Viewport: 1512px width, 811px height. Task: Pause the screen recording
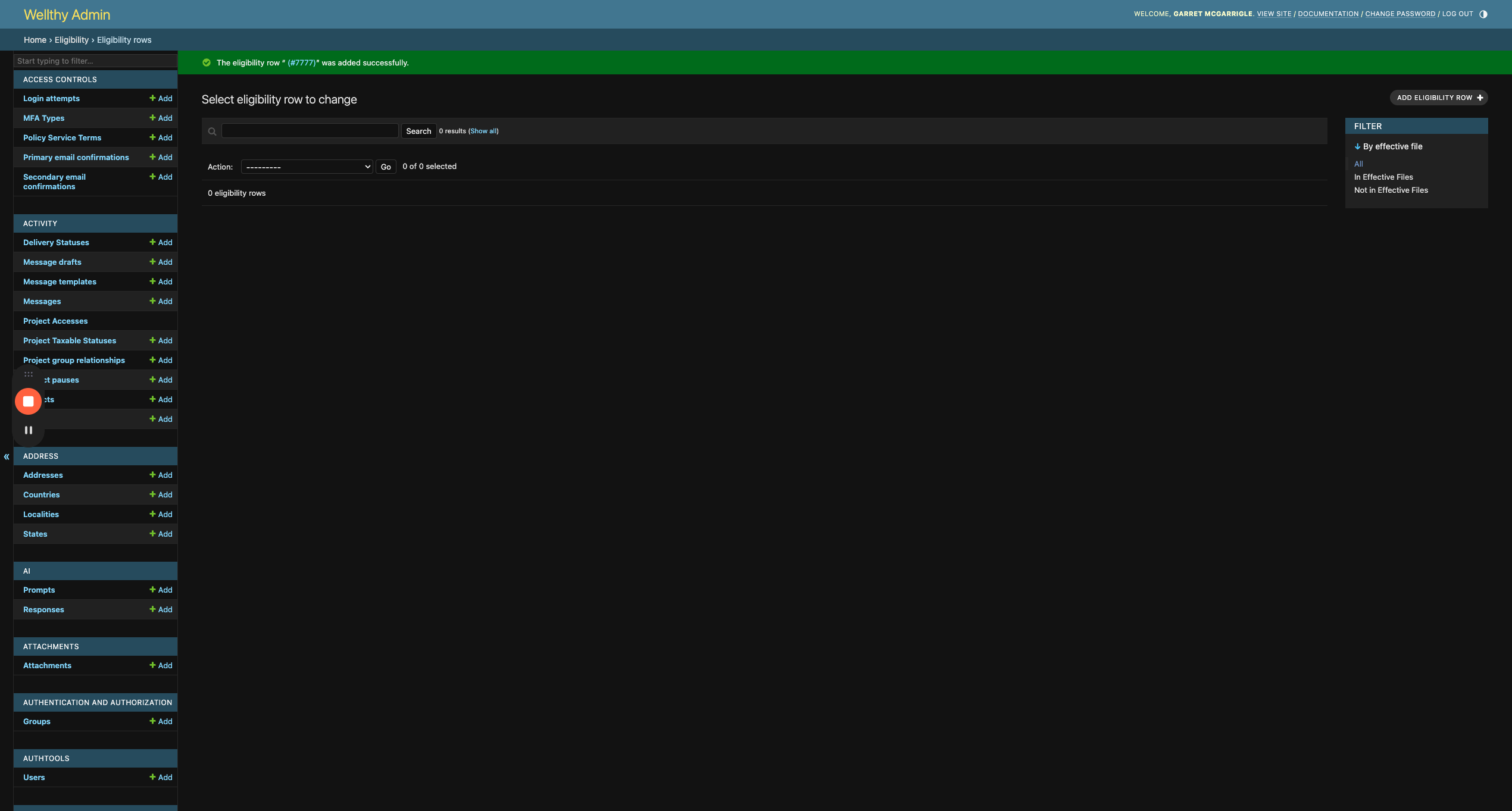click(x=28, y=430)
